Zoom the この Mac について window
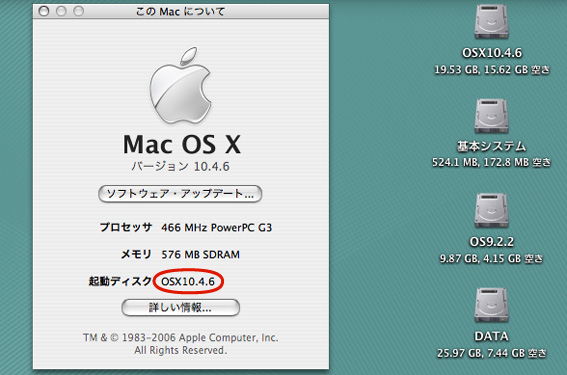The width and height of the screenshot is (567, 375). [x=78, y=11]
